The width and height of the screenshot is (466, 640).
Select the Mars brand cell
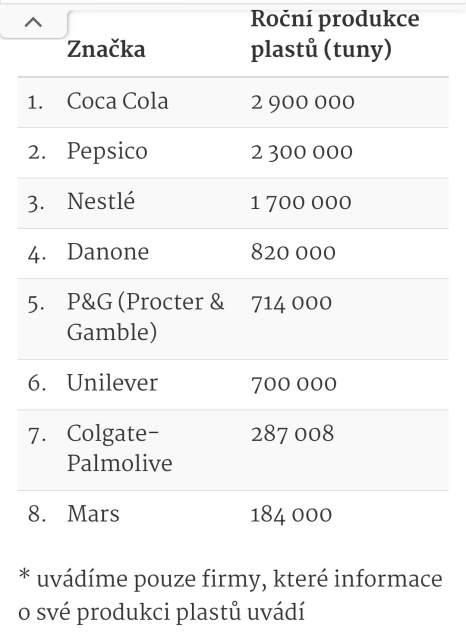(93, 514)
